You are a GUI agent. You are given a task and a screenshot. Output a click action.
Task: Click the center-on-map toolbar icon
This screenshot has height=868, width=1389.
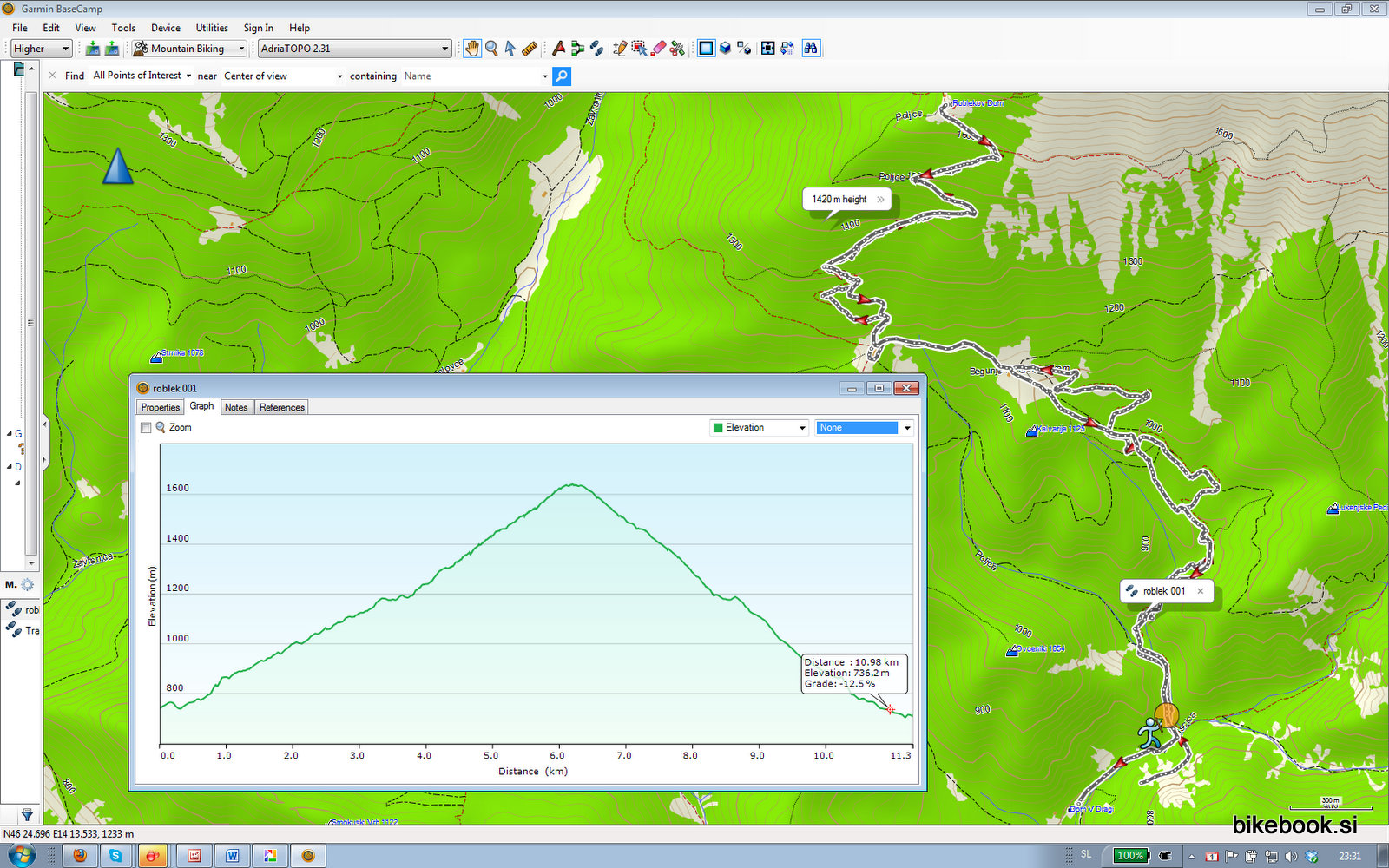pyautogui.click(x=767, y=49)
